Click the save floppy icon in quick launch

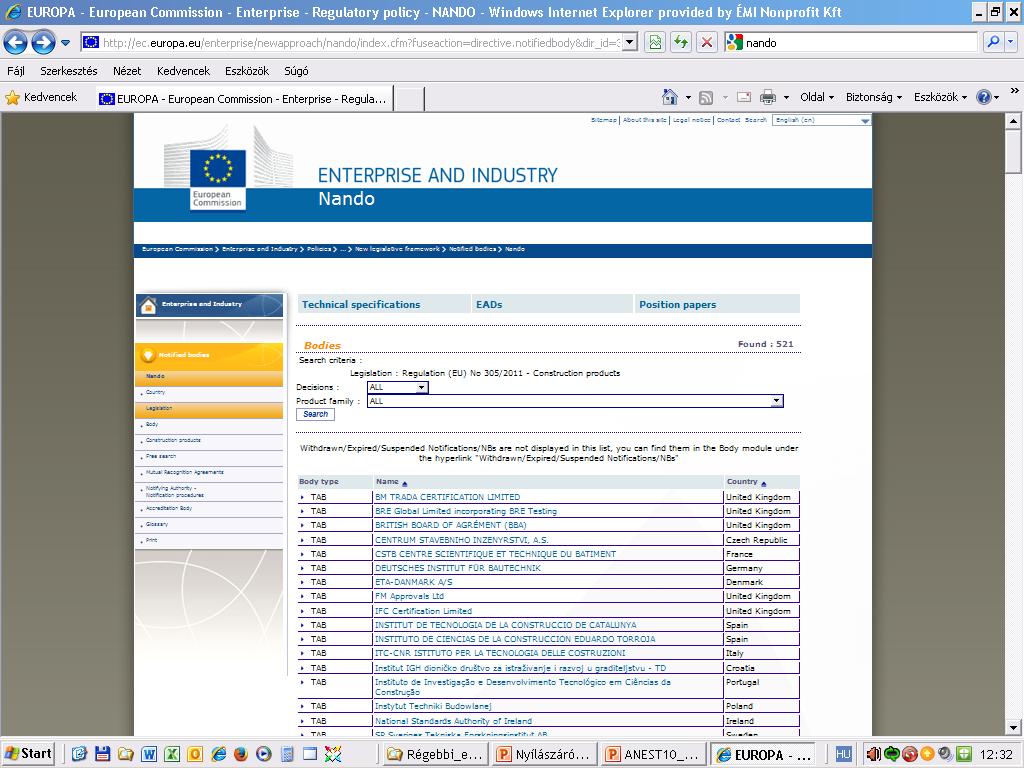(x=103, y=754)
